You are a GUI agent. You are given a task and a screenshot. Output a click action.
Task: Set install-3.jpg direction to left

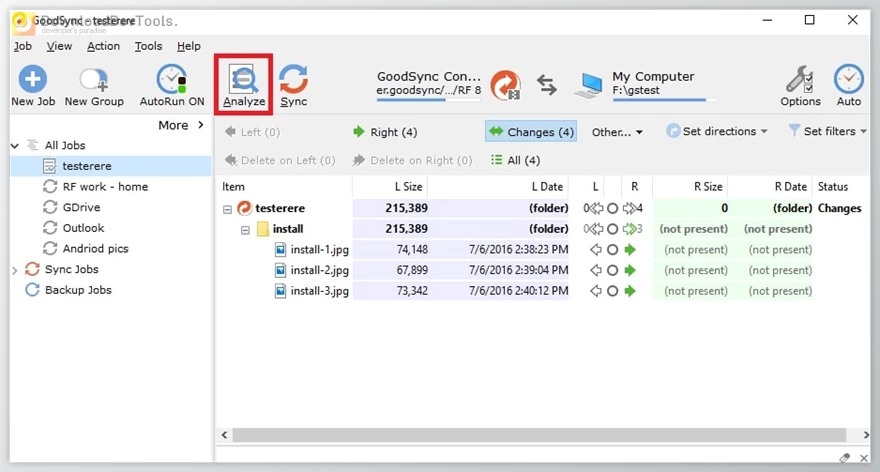pos(595,291)
